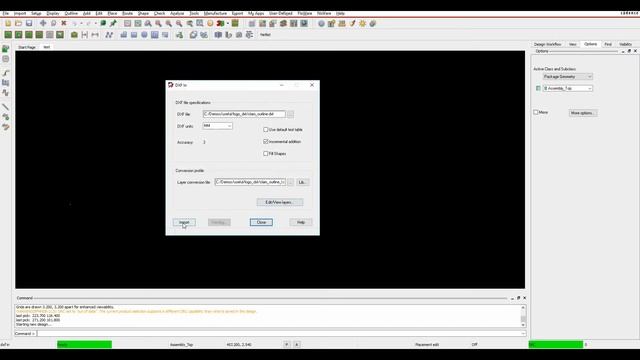The width and height of the screenshot is (640, 360).
Task: Click the float icon of Command panel header
Action: [x=518, y=298]
